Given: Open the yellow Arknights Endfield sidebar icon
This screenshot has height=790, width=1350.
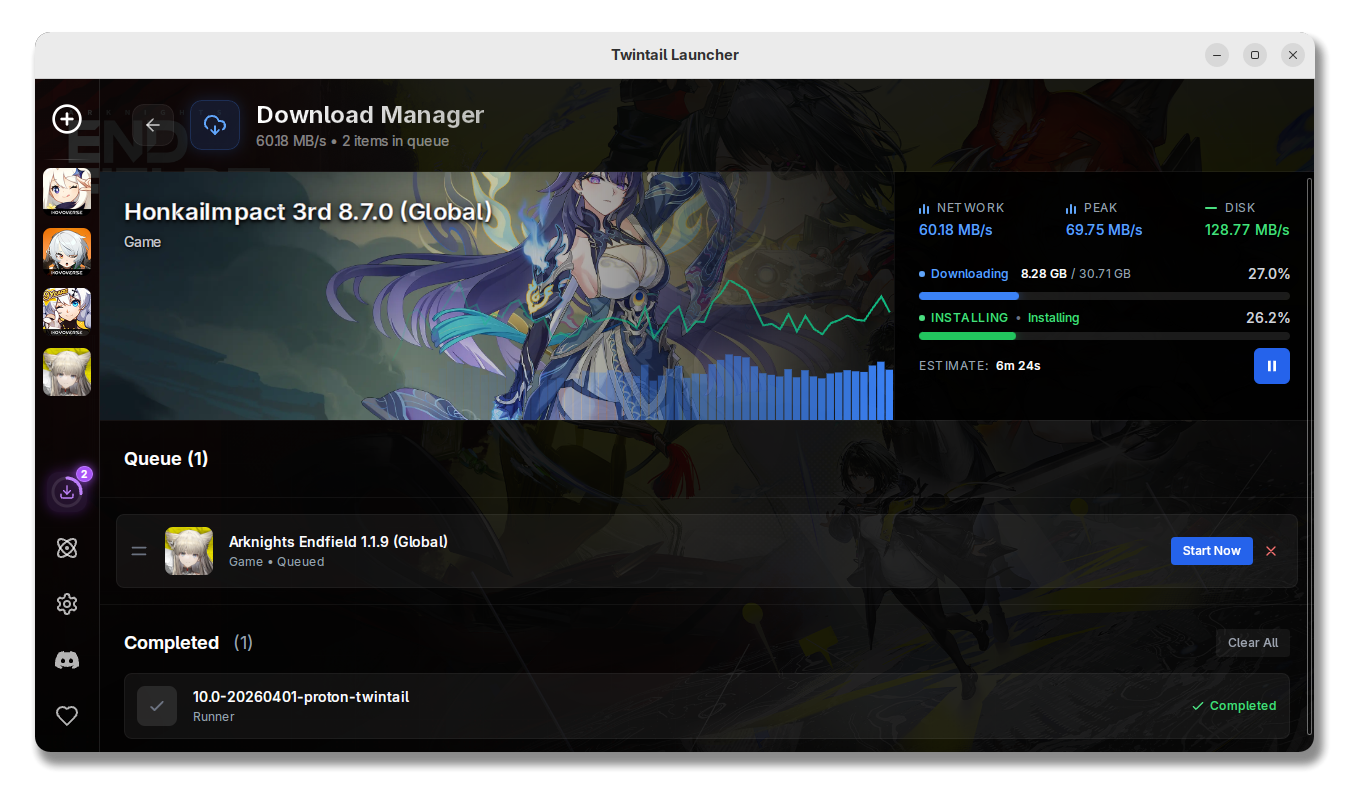Looking at the screenshot, I should point(67,372).
